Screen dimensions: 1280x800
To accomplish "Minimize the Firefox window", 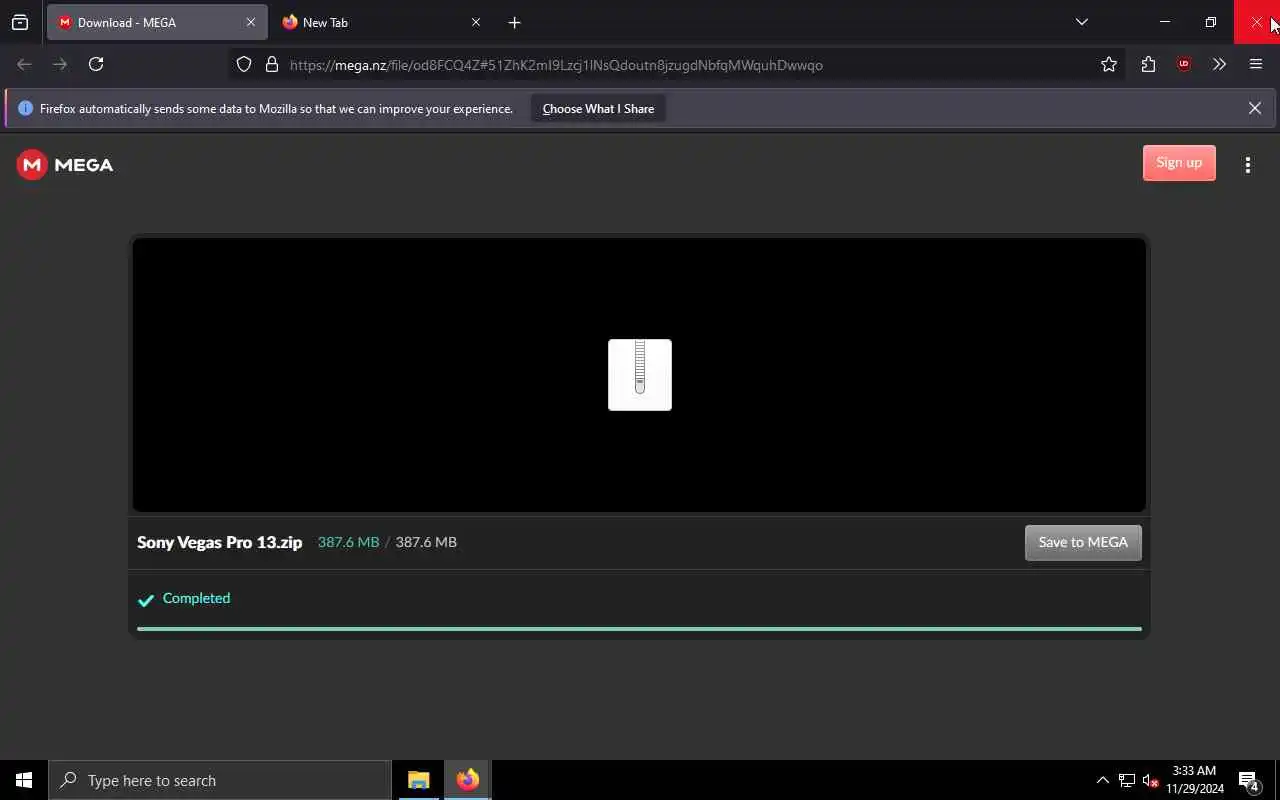I will (x=1164, y=22).
